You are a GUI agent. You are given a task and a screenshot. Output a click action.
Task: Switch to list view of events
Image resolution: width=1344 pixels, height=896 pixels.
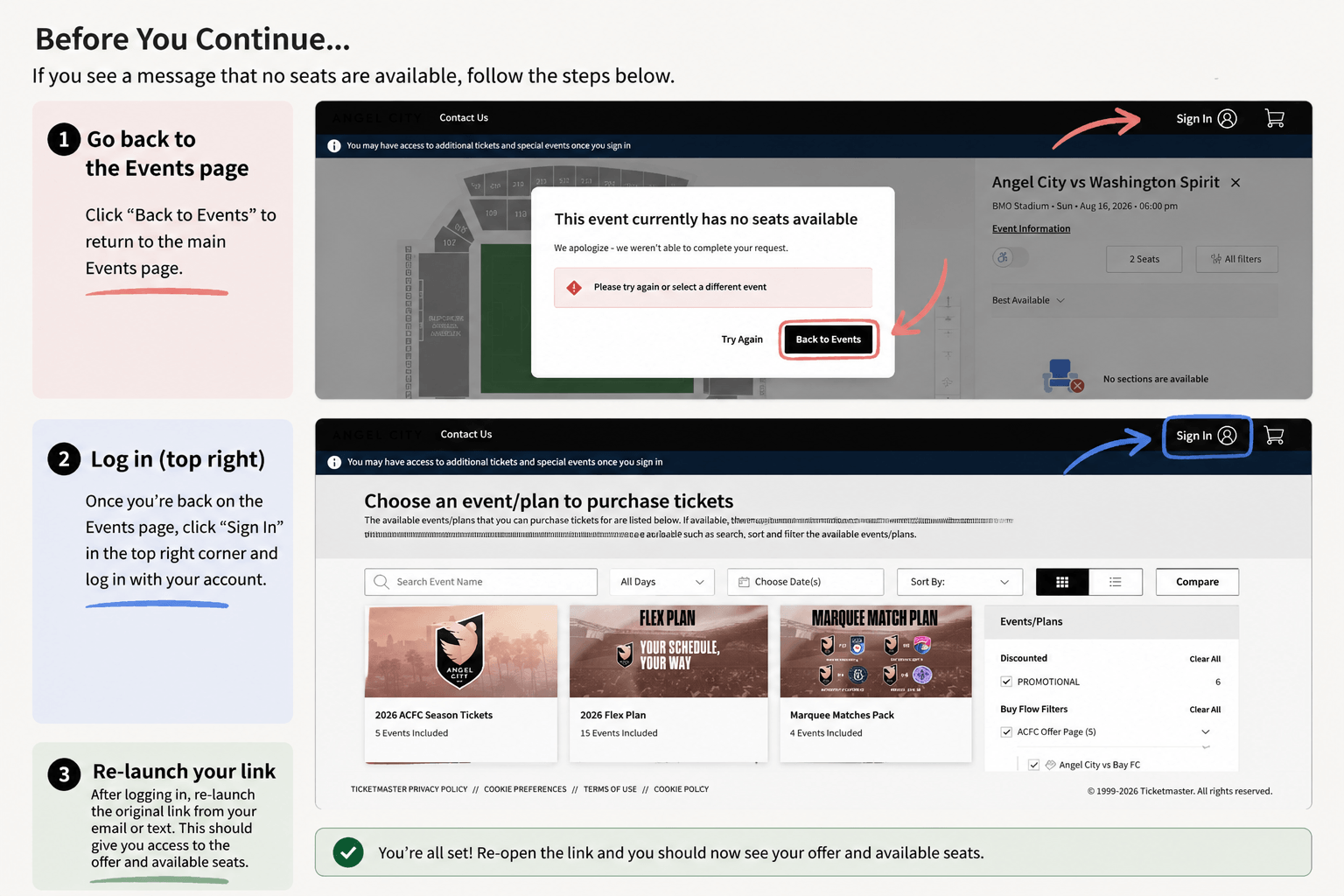[1116, 582]
